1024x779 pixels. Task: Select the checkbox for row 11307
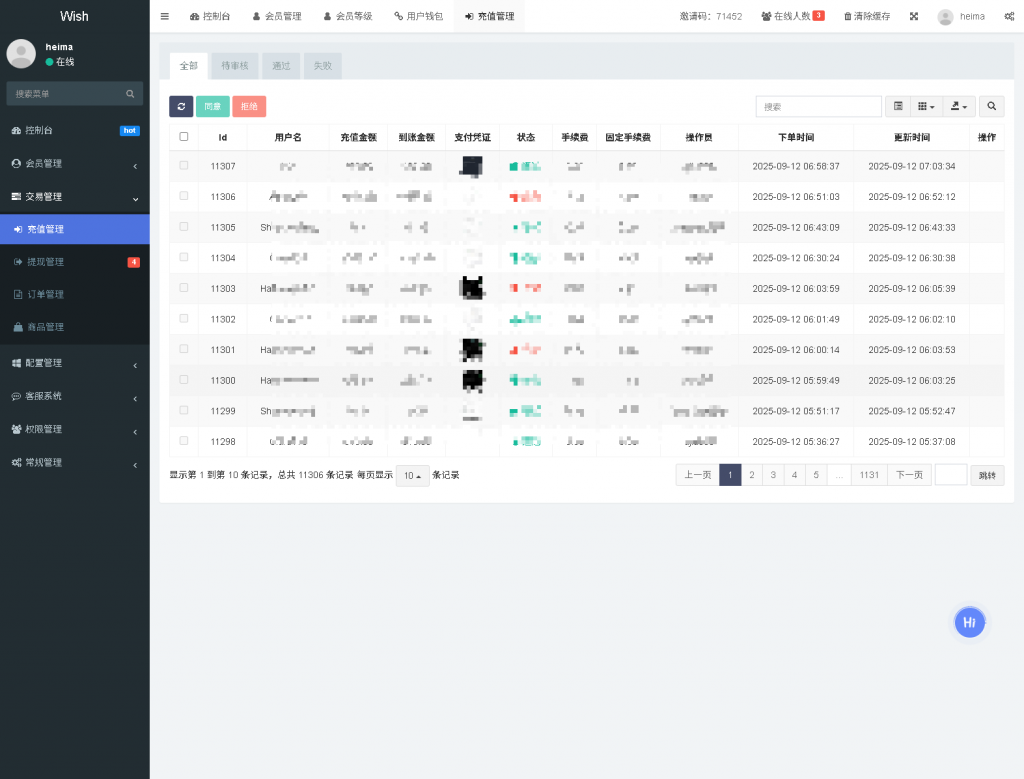(183, 166)
